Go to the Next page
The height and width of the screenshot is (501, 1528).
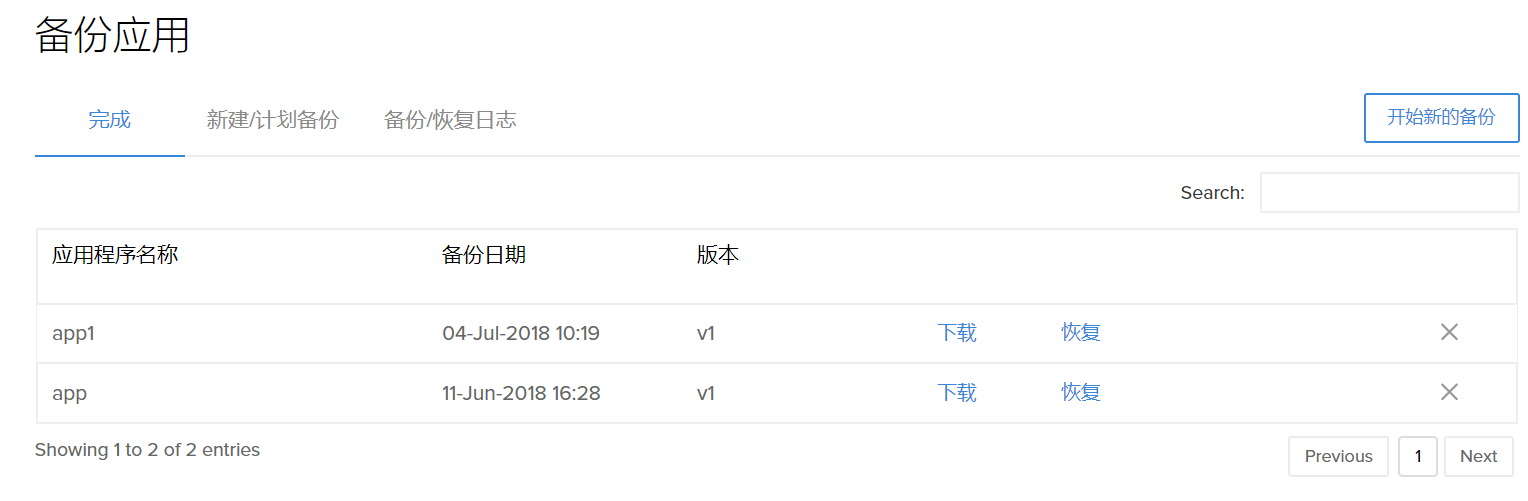tap(1478, 457)
